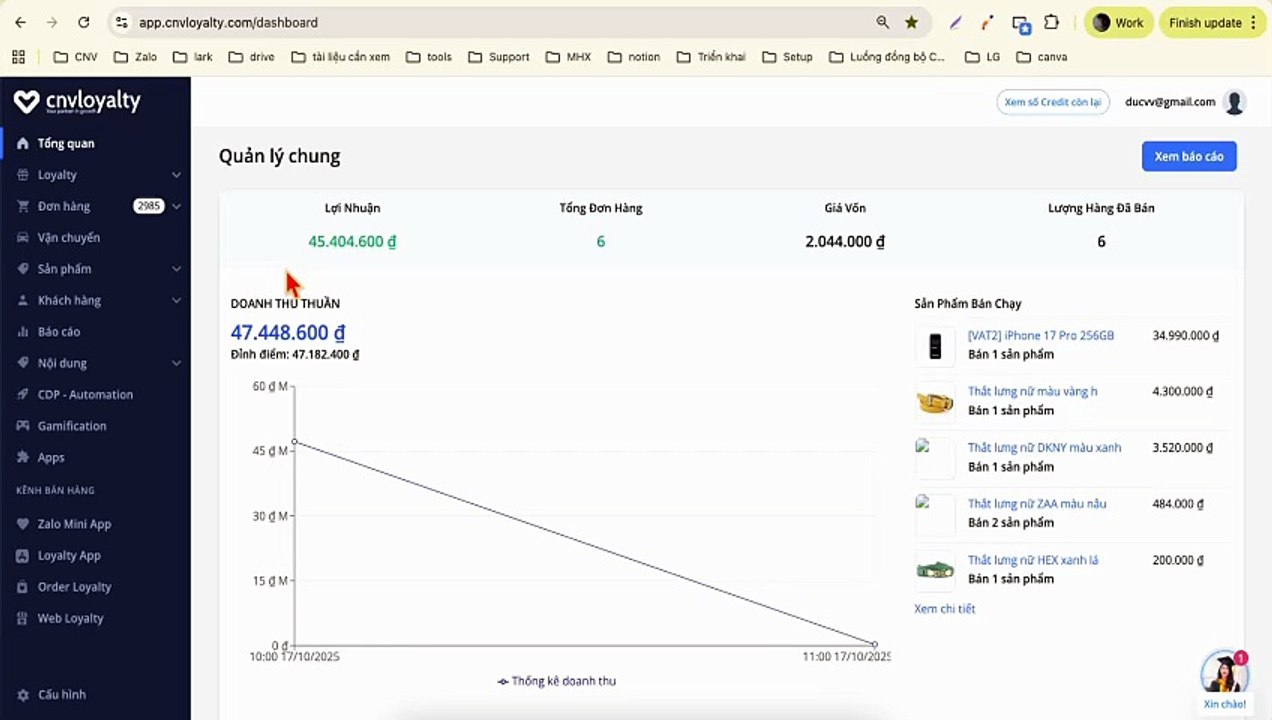Open Thắt lưng nữ DKNY màu xanh link
Viewport: 1272px width, 720px height.
pos(1044,448)
